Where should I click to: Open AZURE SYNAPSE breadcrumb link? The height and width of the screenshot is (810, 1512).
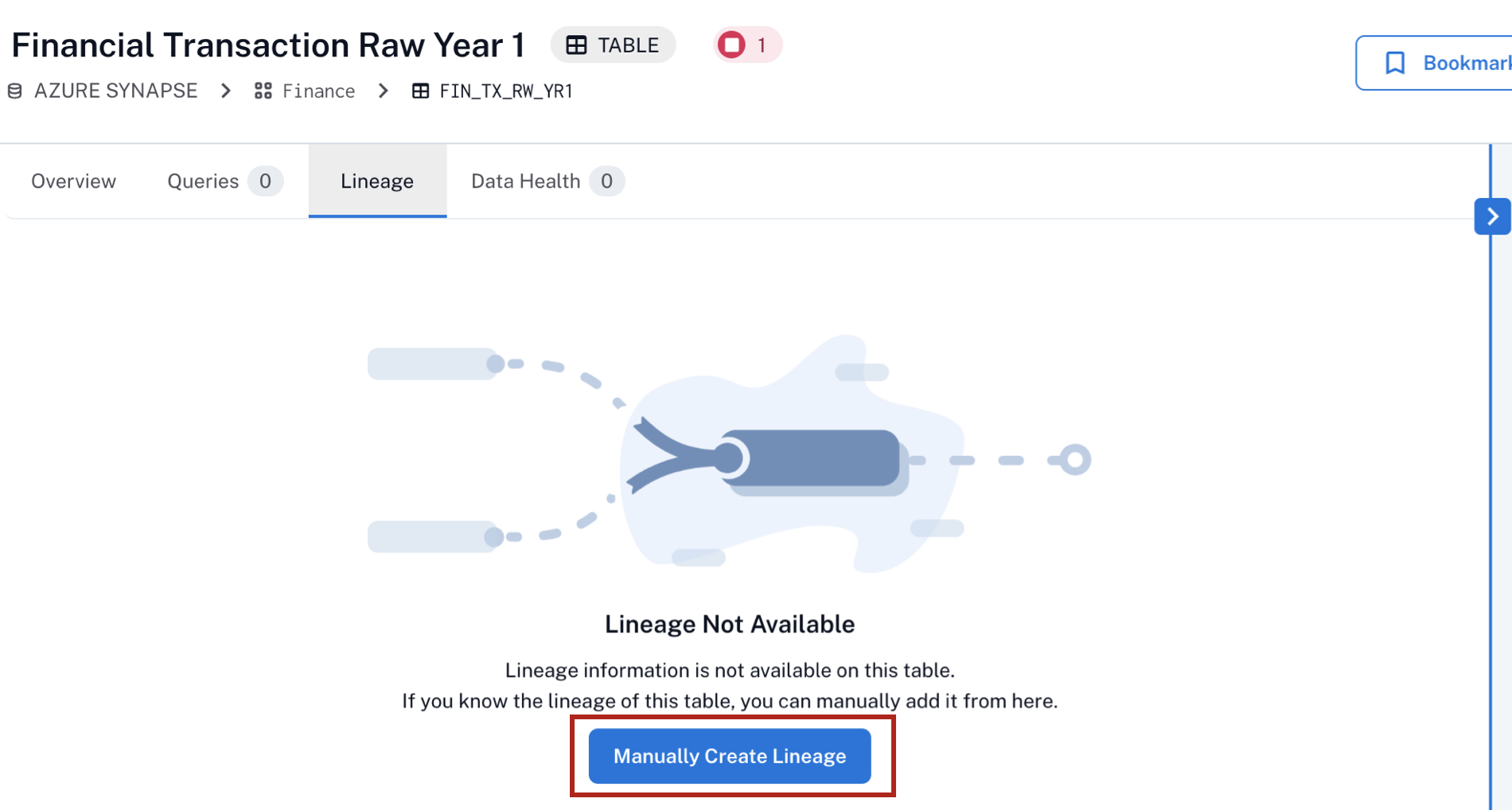coord(115,92)
